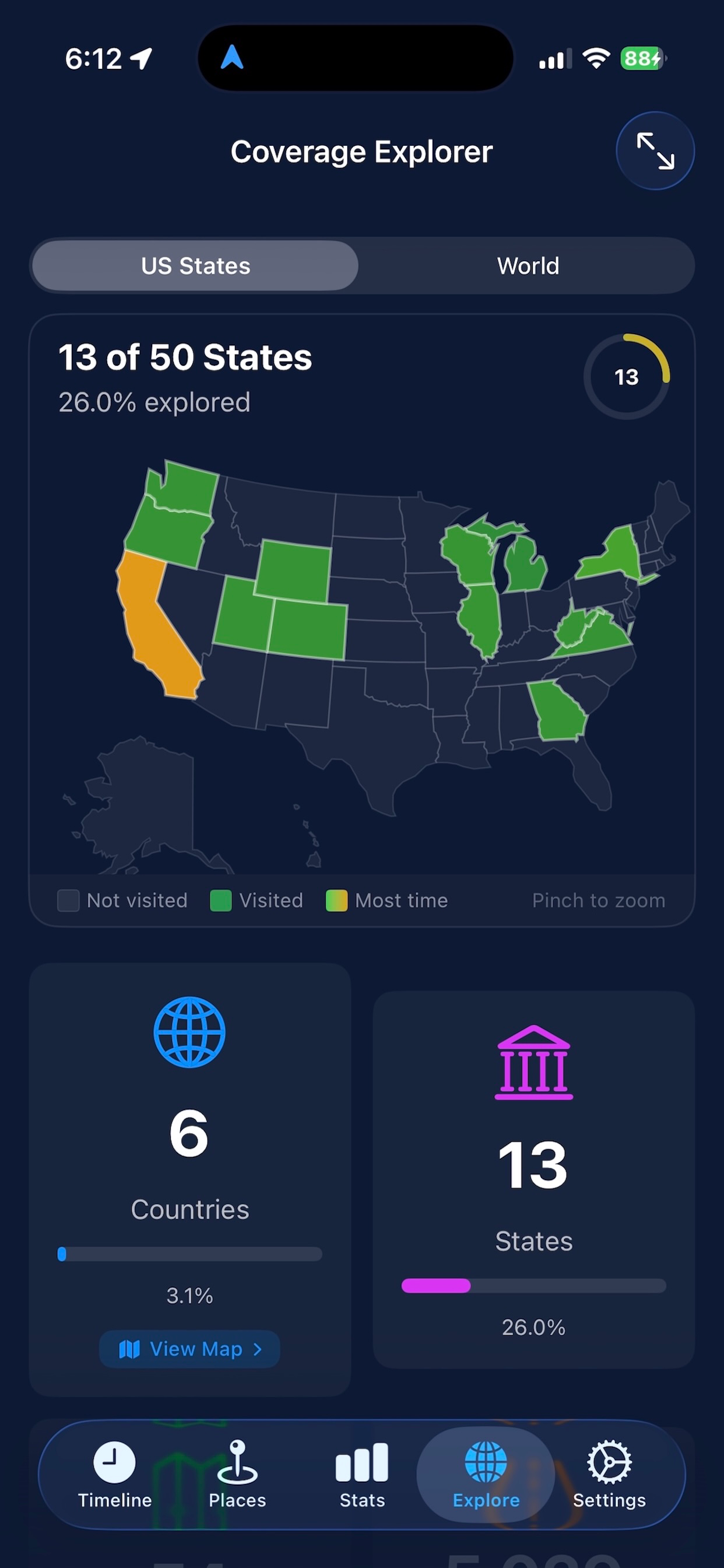Tap the purple States building icon
The image size is (724, 1568).
click(x=533, y=1063)
